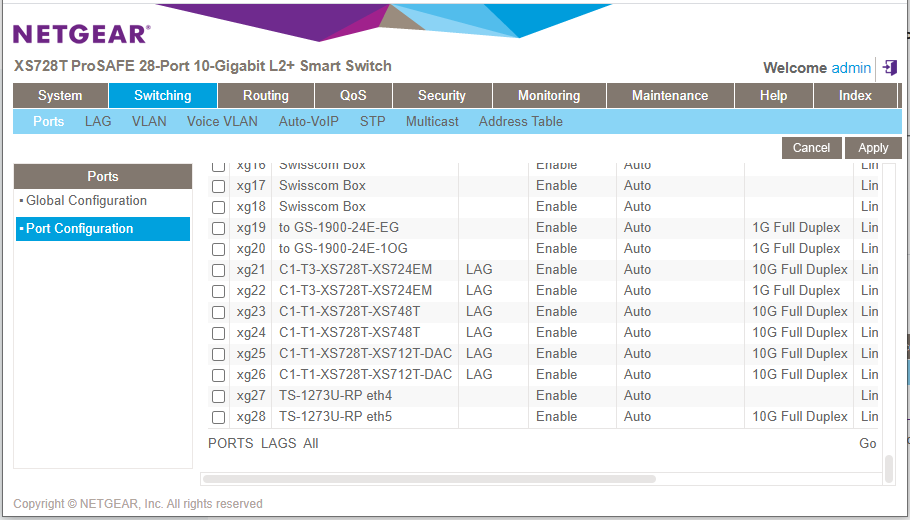This screenshot has width=910, height=520.
Task: Open the VLAN submenu
Action: (x=149, y=122)
